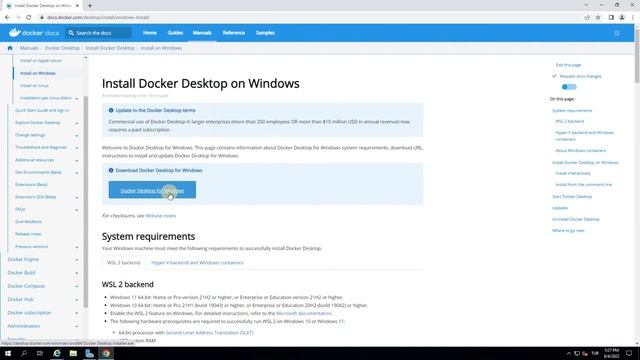Open Install on Linux sidebar item

coord(34,86)
